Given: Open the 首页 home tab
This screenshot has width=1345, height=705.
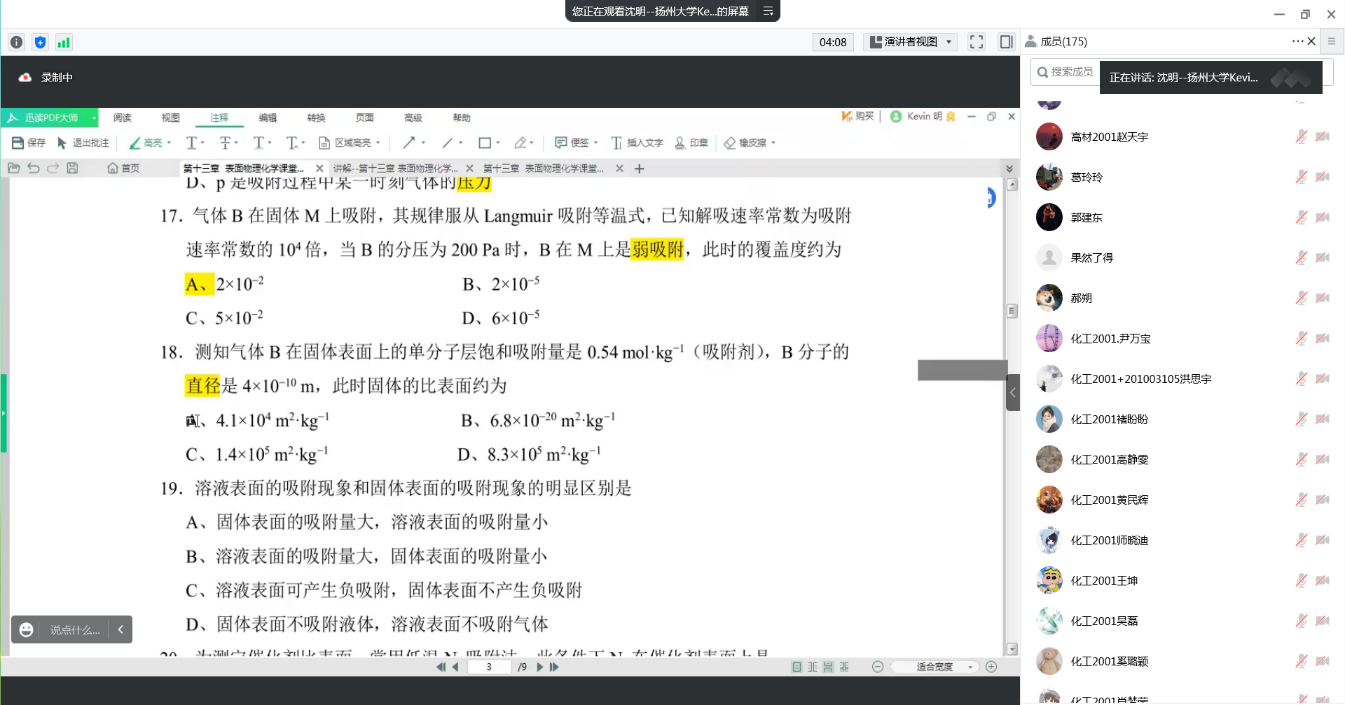Looking at the screenshot, I should 124,168.
